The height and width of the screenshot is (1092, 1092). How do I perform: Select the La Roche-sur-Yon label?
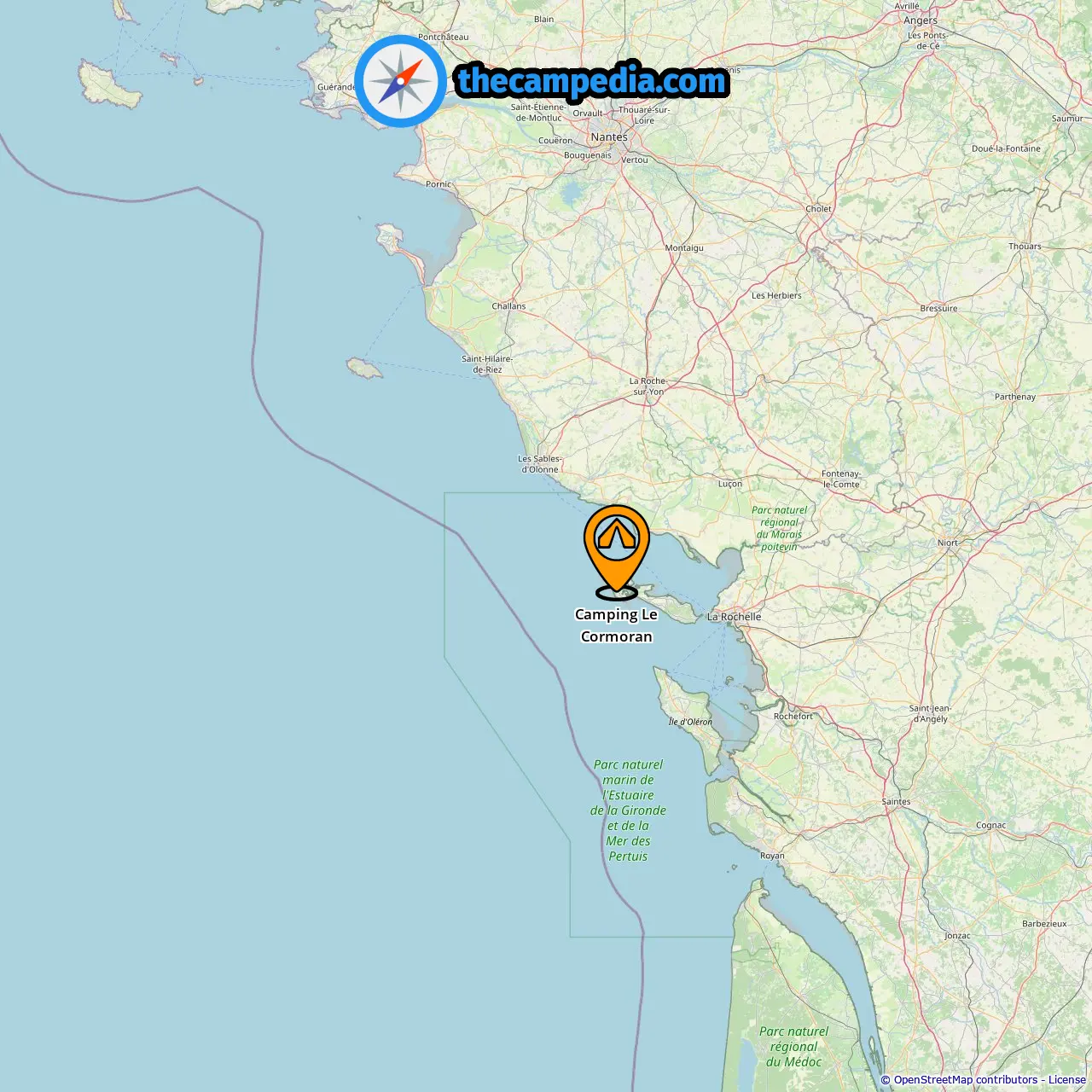click(648, 386)
